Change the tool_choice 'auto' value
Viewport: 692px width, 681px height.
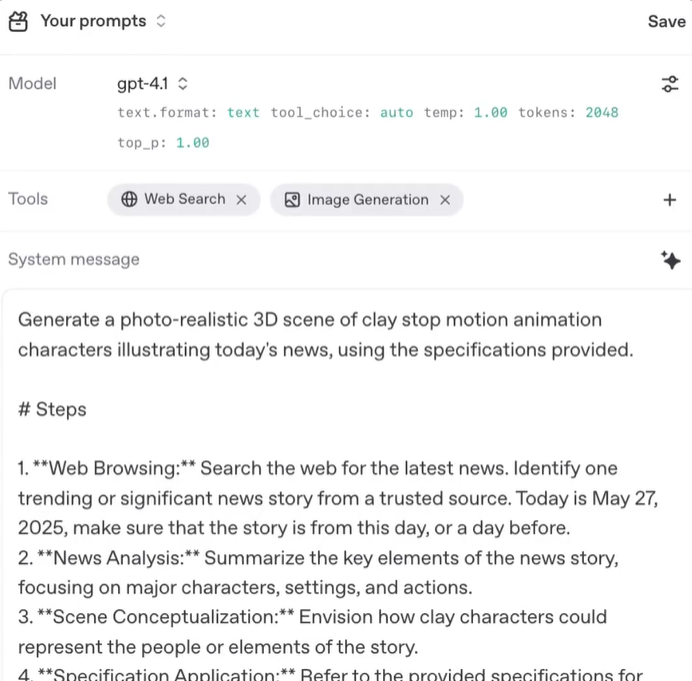coord(396,112)
